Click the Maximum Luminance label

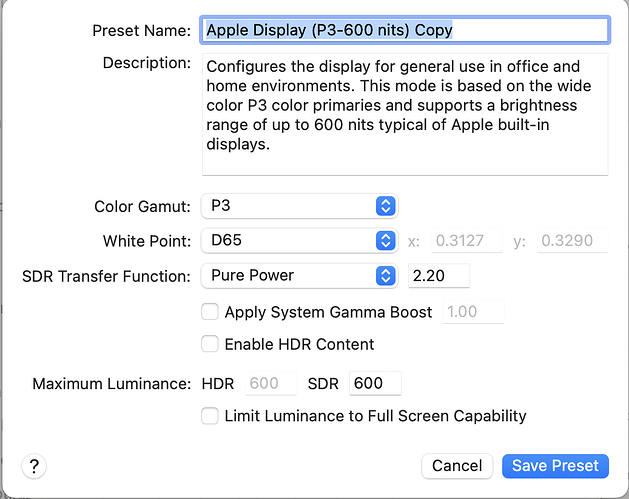pyautogui.click(x=112, y=384)
